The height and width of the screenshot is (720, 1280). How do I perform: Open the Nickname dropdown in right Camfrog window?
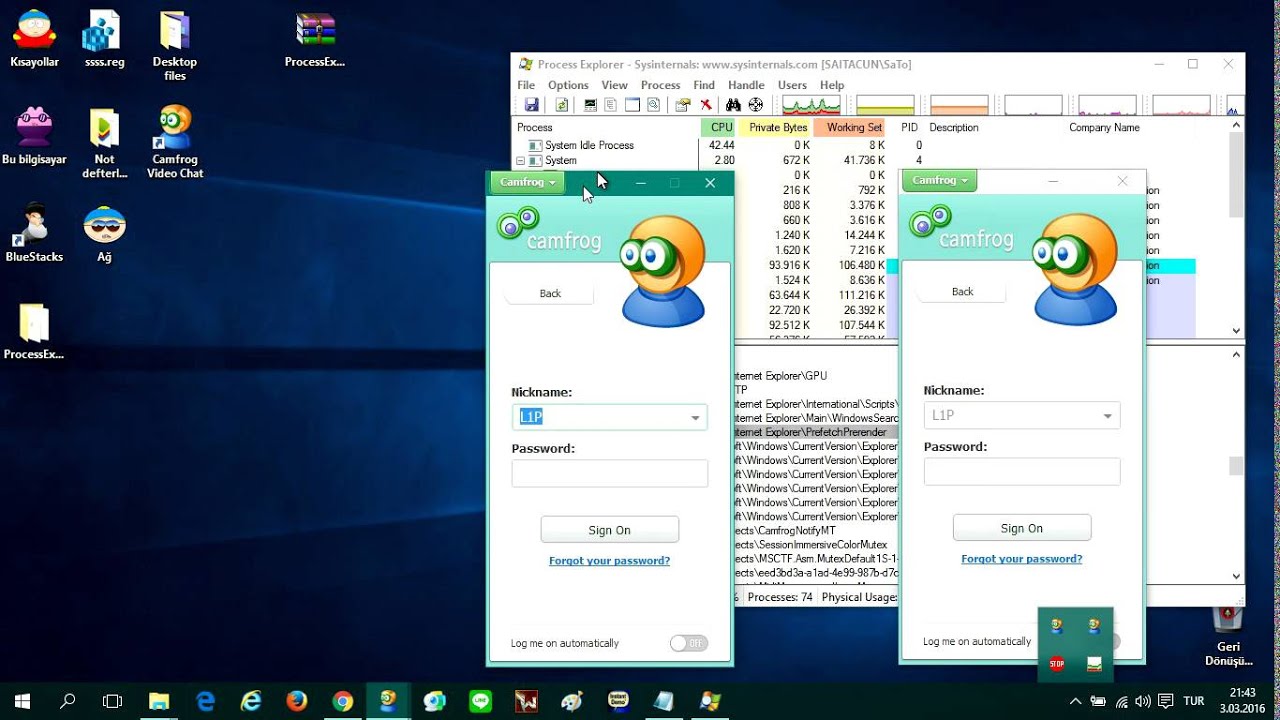[1107, 416]
